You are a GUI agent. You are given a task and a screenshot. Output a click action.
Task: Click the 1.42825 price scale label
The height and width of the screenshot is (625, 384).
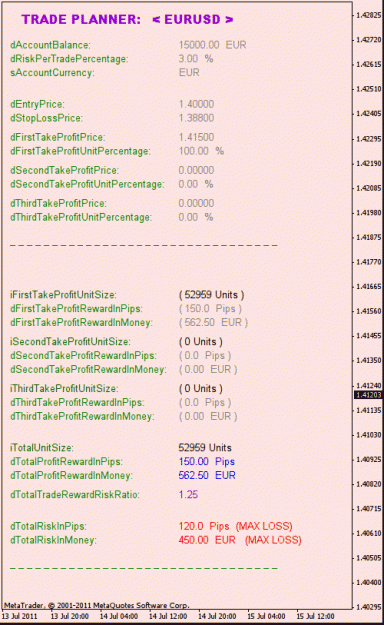(369, 15)
